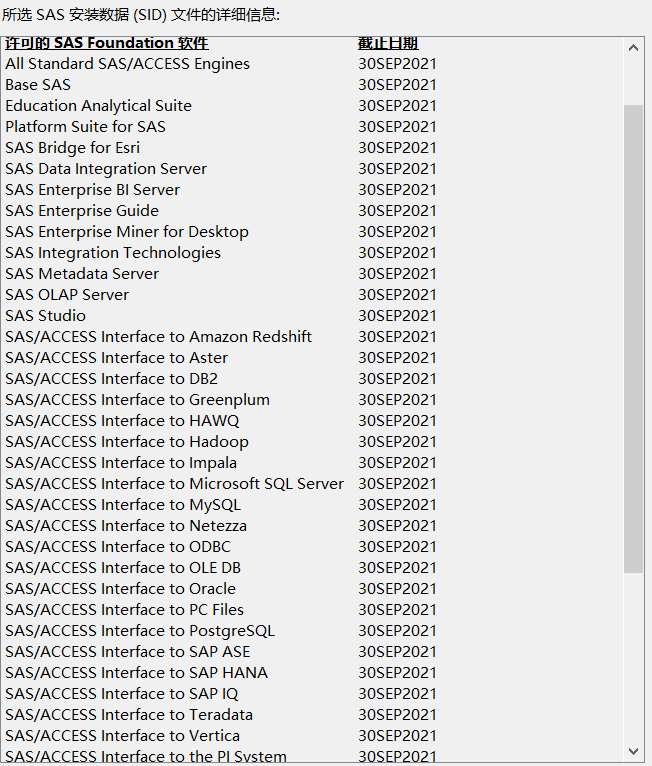Screen dimensions: 652x766
Task: Click the vertical scrollbar thumb
Action: pyautogui.click(x=633, y=339)
